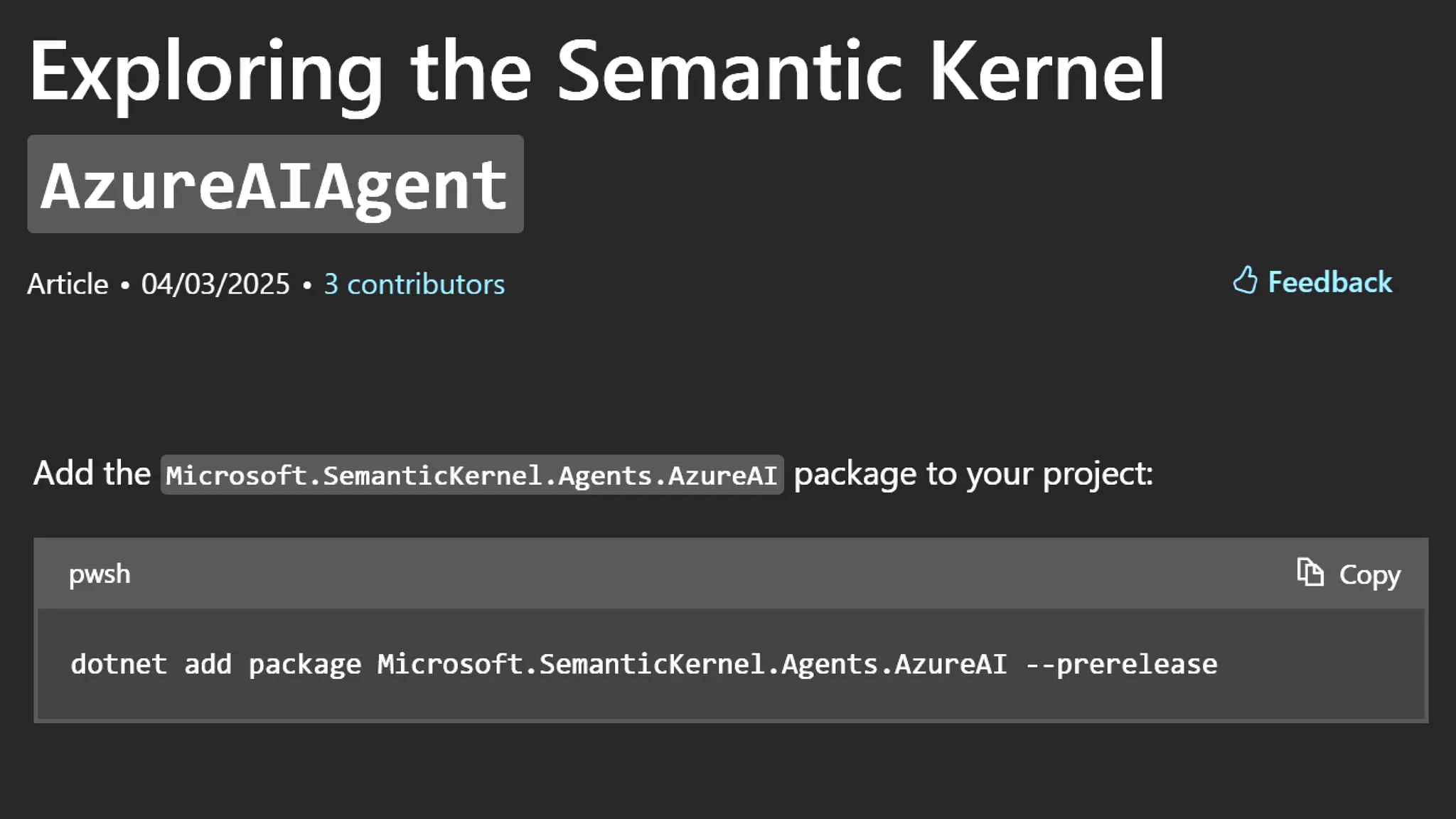Viewport: 1456px width, 819px height.
Task: Click the word 'add' in the command
Action: click(208, 664)
